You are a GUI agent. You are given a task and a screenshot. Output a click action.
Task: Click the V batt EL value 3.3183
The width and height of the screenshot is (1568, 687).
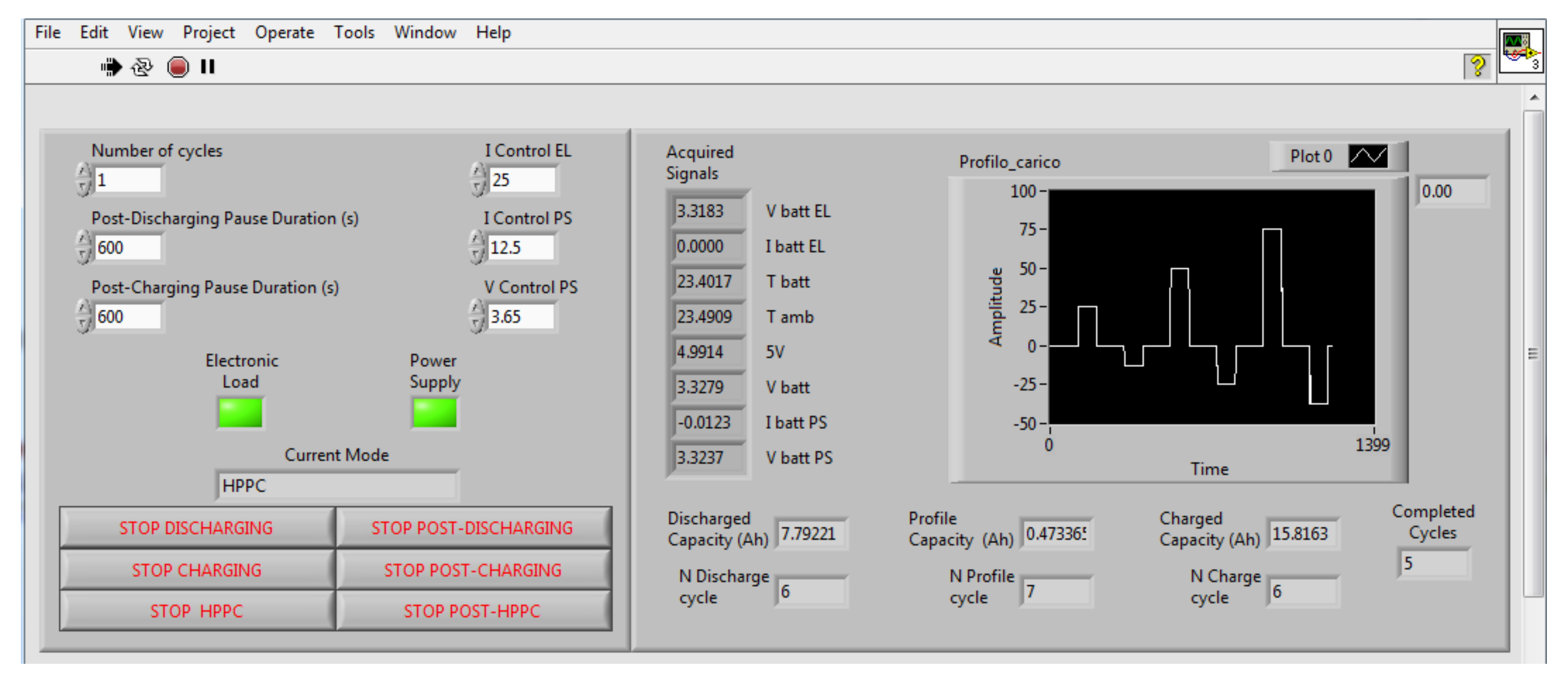(708, 211)
